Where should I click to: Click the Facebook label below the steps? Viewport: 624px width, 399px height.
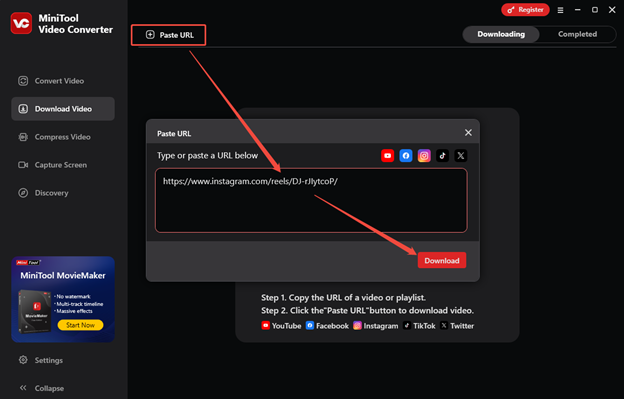pos(332,326)
